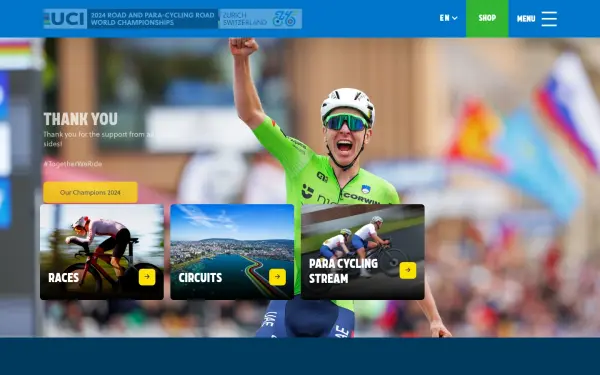Click the Zurich Switzerland 2024 logo

point(260,19)
